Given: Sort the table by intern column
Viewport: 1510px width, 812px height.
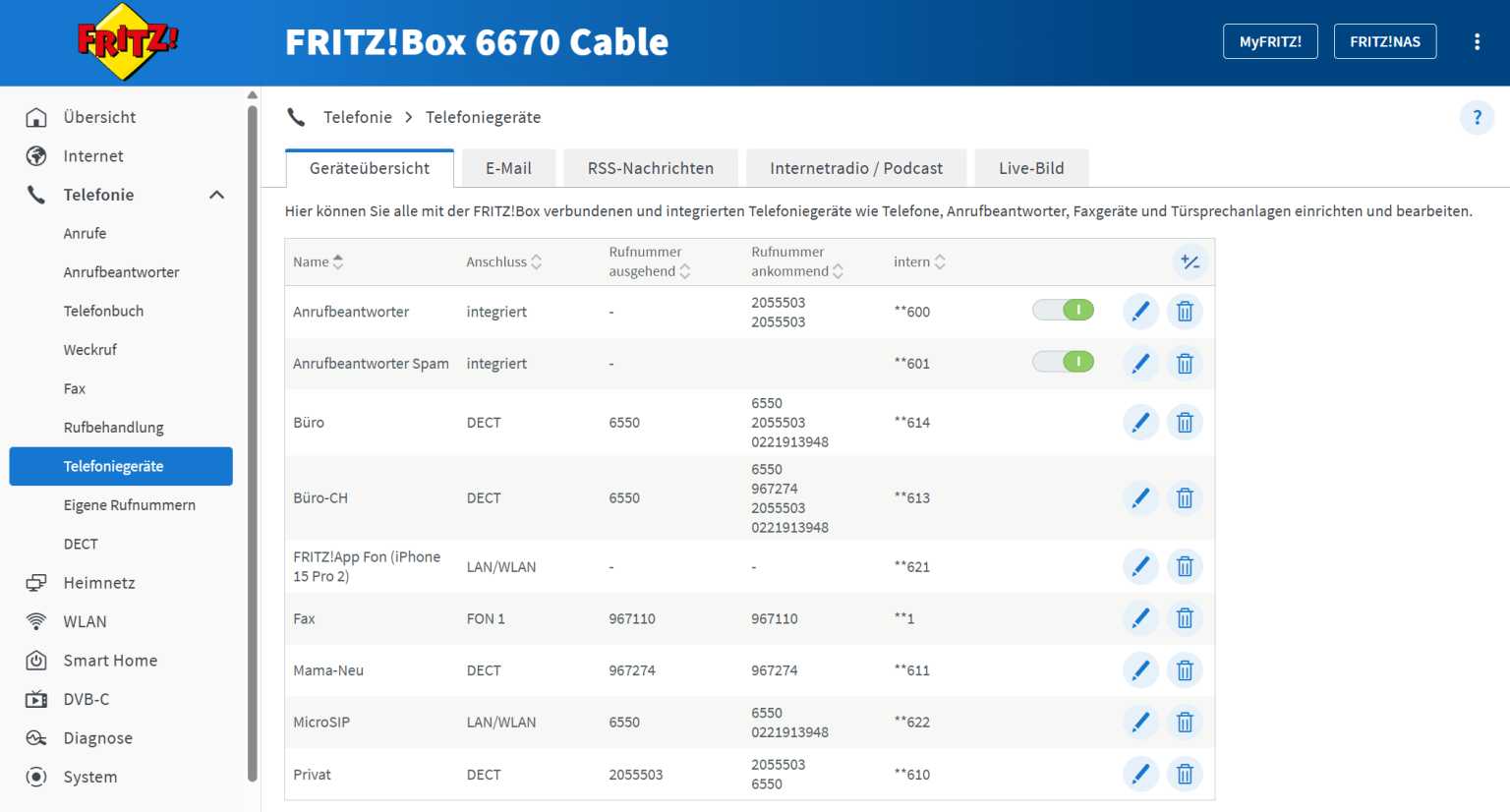Looking at the screenshot, I should [x=919, y=261].
